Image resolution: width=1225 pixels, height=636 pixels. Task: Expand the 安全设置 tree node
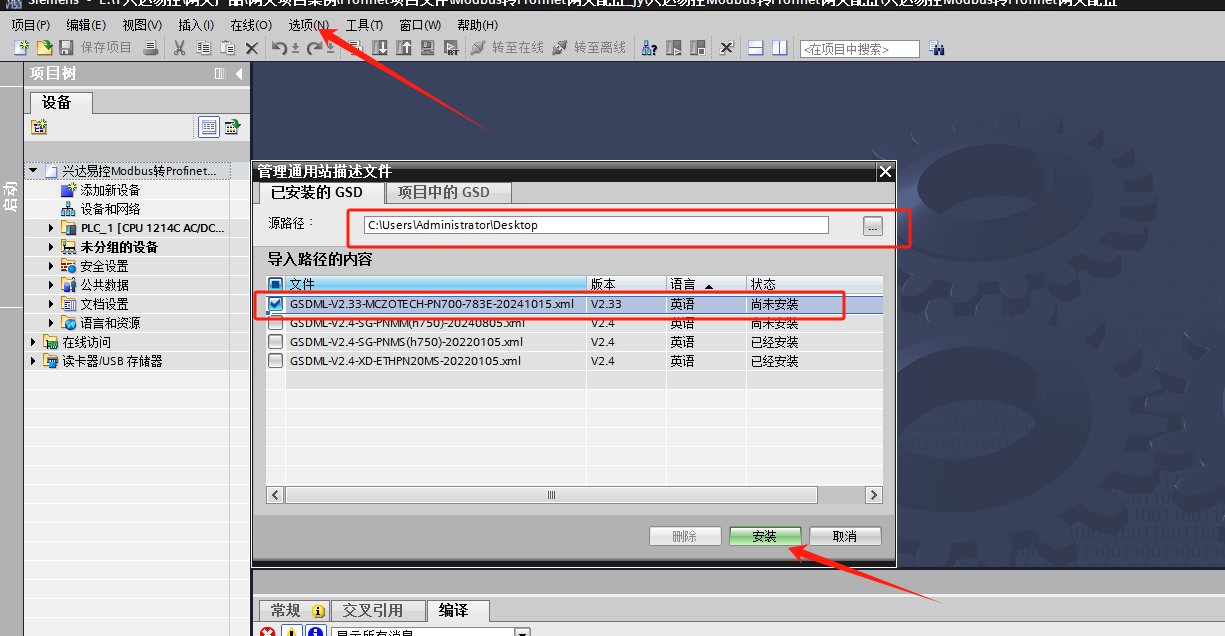pyautogui.click(x=52, y=266)
